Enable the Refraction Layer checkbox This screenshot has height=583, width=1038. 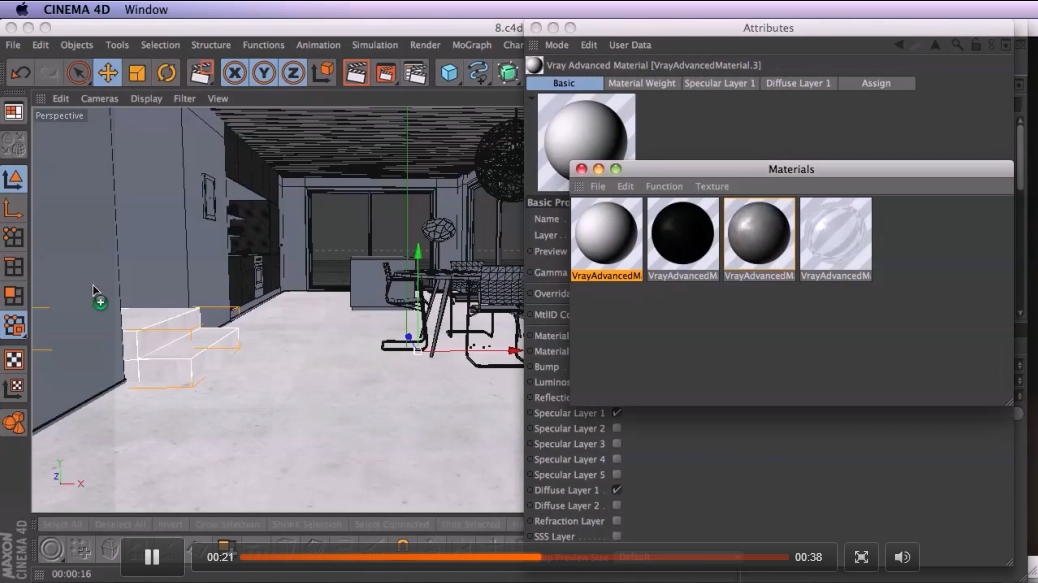(x=616, y=521)
